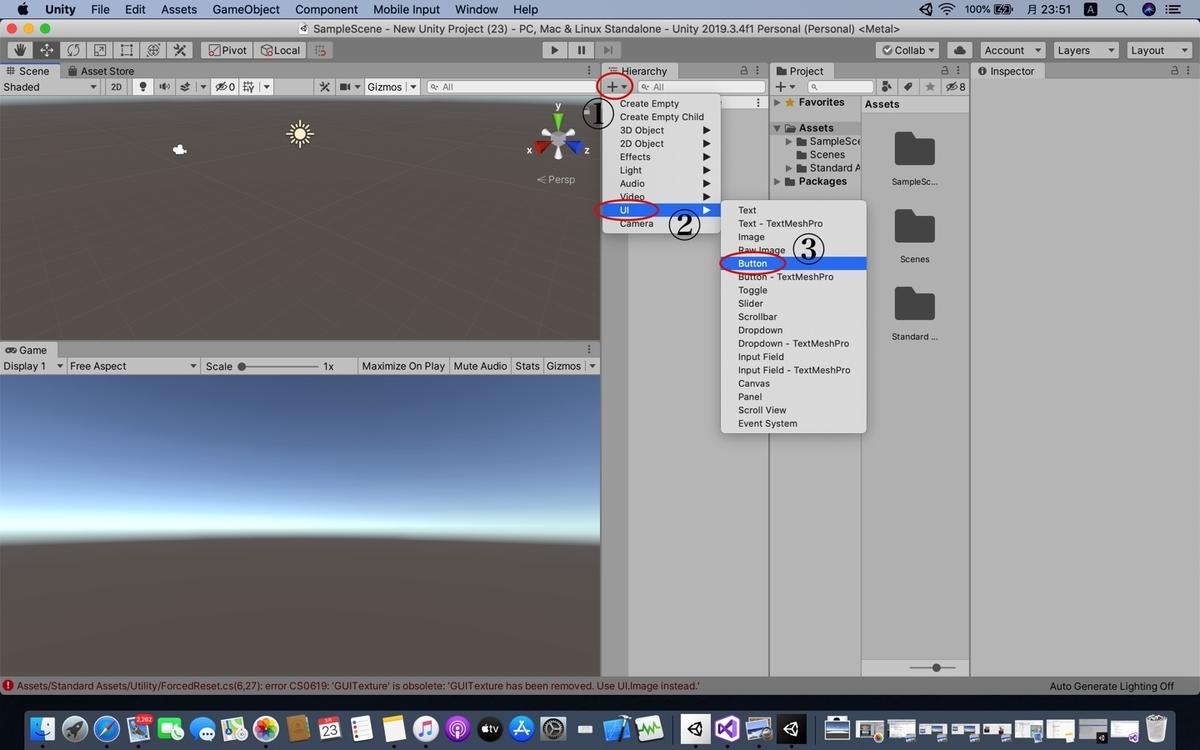The image size is (1200, 750).
Task: Collapse the Assets tree folder
Action: point(778,128)
